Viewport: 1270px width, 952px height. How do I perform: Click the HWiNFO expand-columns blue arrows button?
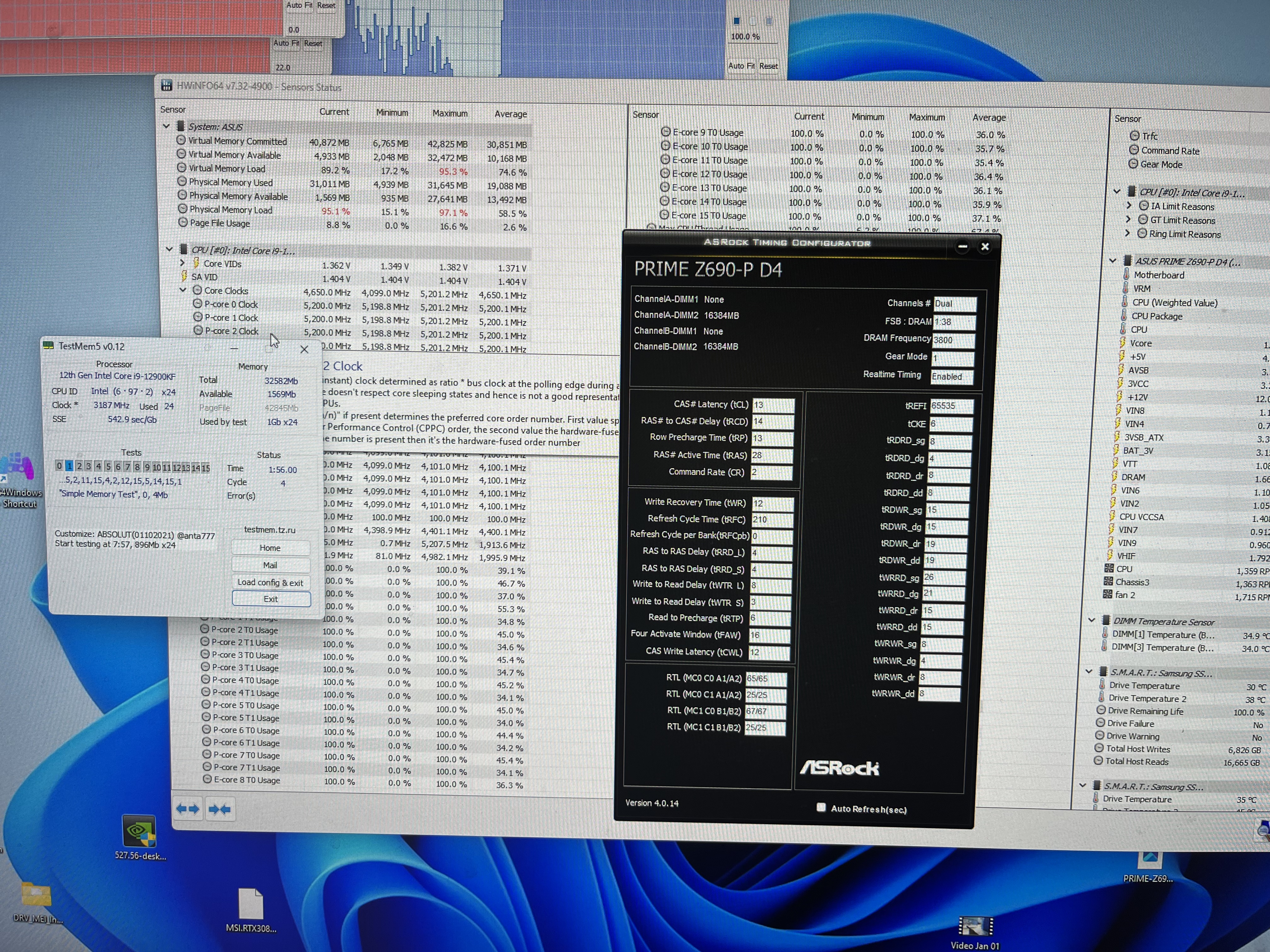[188, 809]
